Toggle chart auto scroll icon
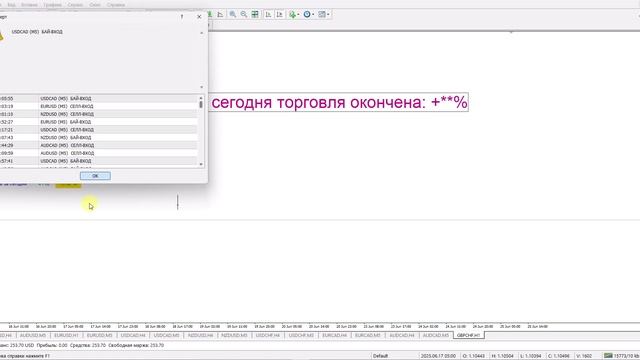The height and width of the screenshot is (360, 640). (x=268, y=14)
